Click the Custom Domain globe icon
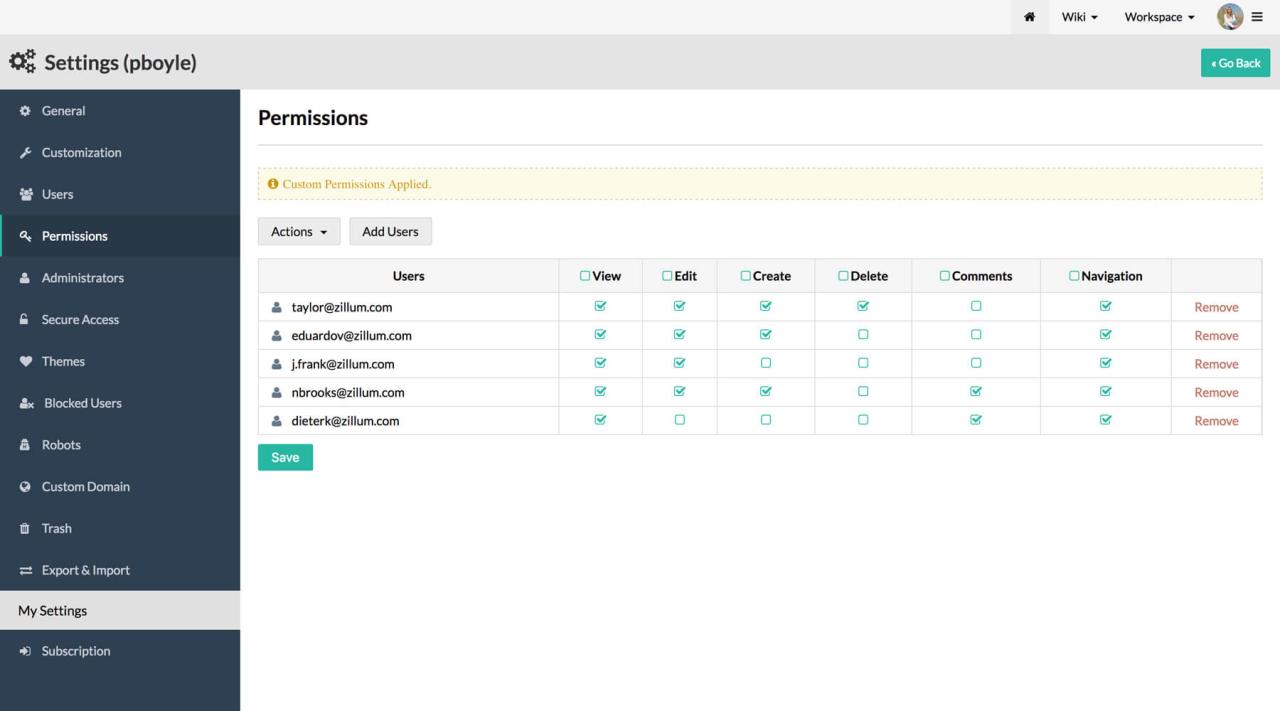 coord(25,486)
